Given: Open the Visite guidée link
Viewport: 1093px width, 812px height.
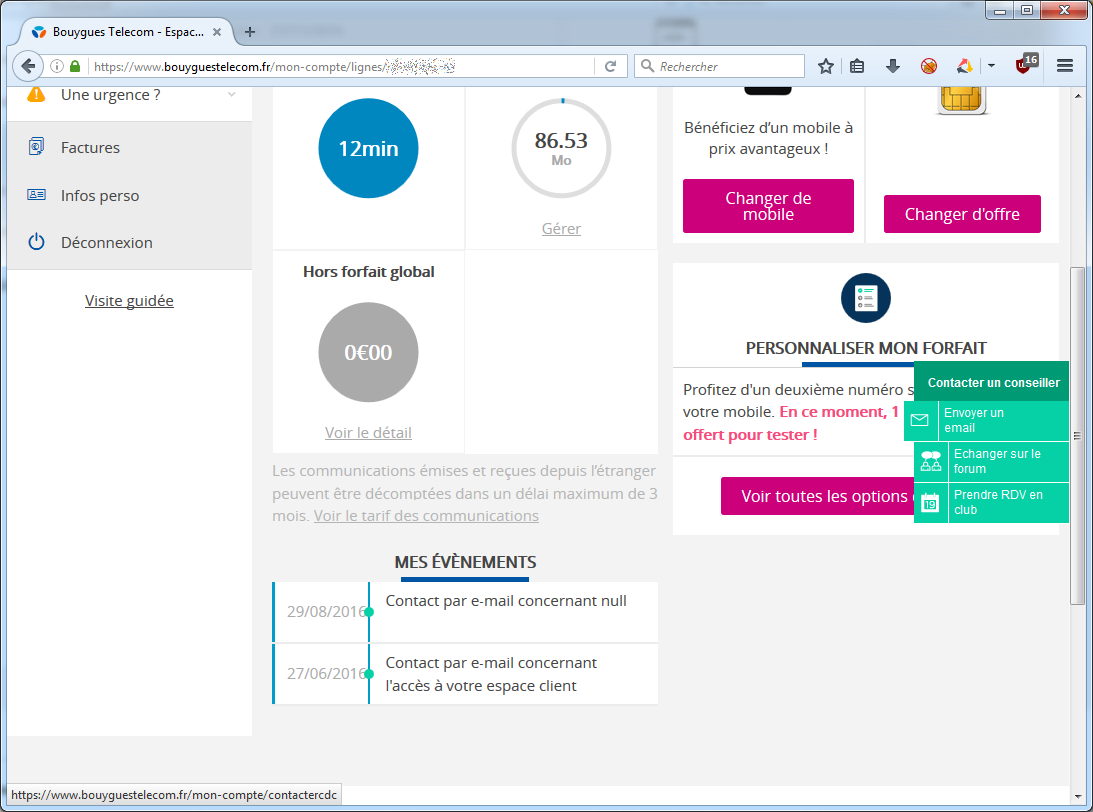Looking at the screenshot, I should [x=129, y=300].
